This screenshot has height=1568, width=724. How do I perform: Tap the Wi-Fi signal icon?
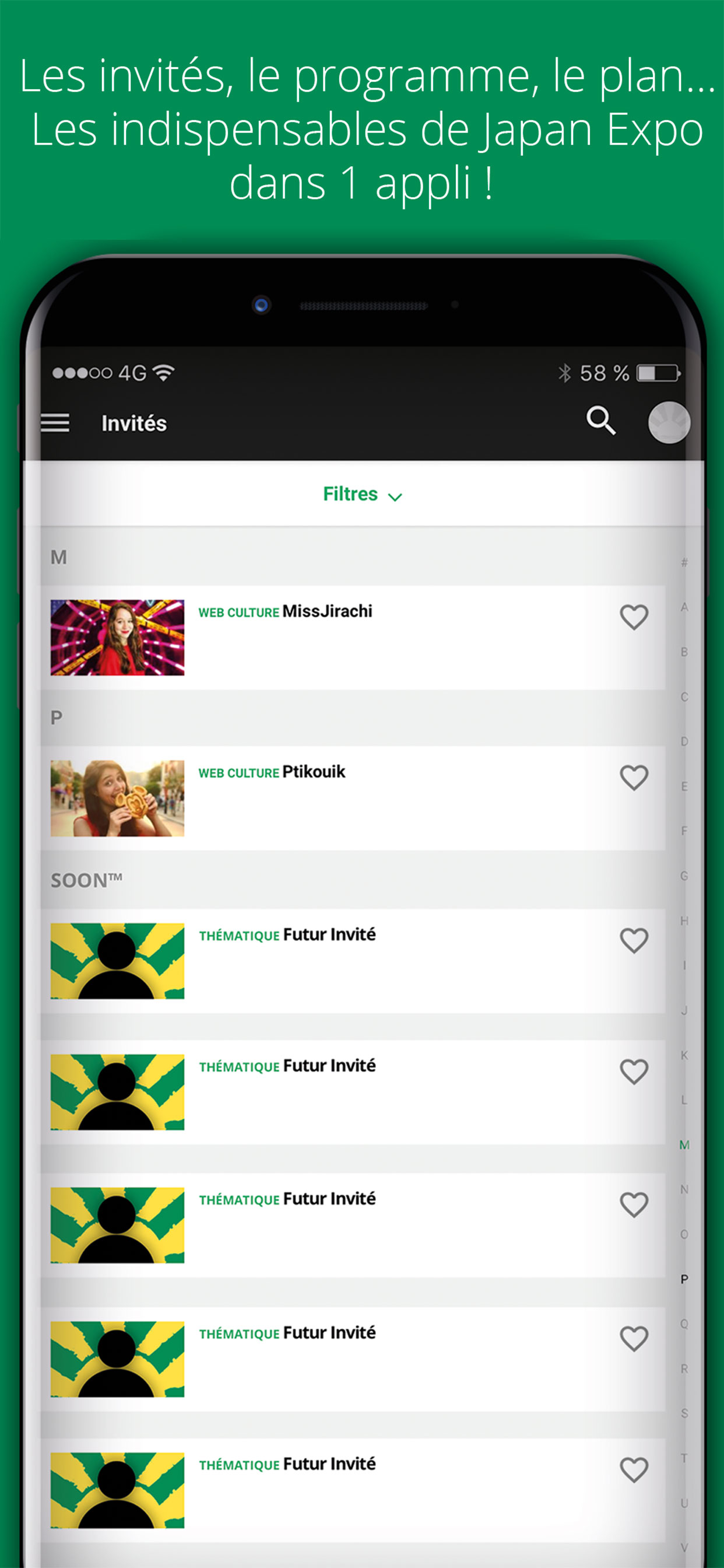point(163,373)
